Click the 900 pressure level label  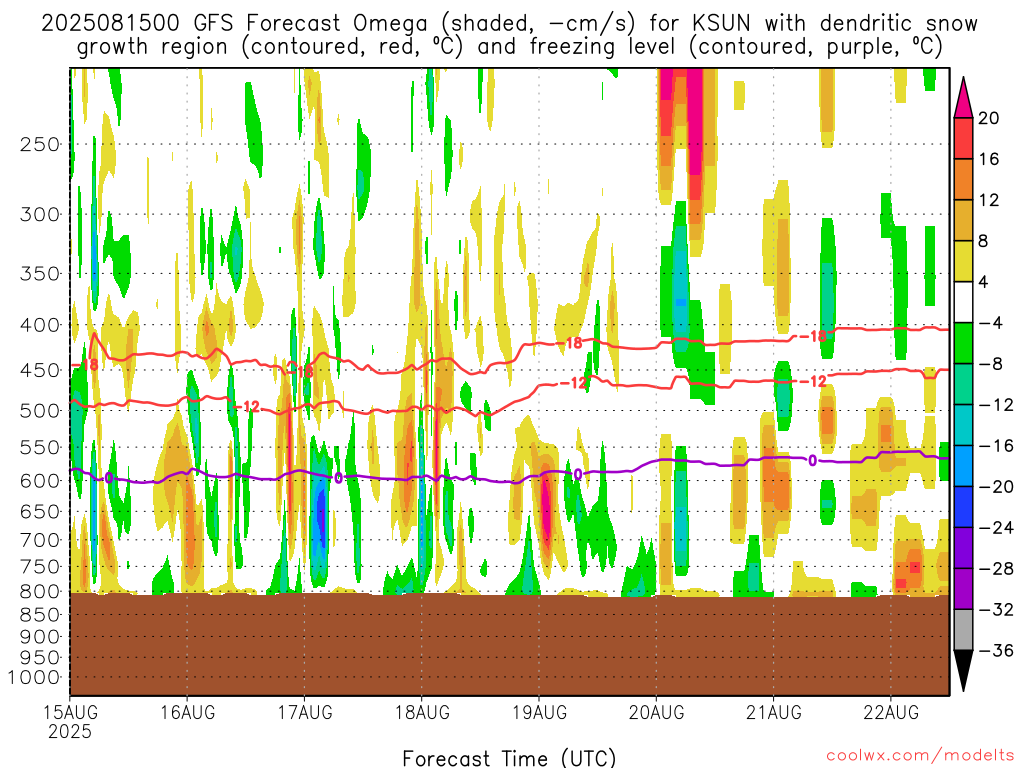(x=40, y=637)
